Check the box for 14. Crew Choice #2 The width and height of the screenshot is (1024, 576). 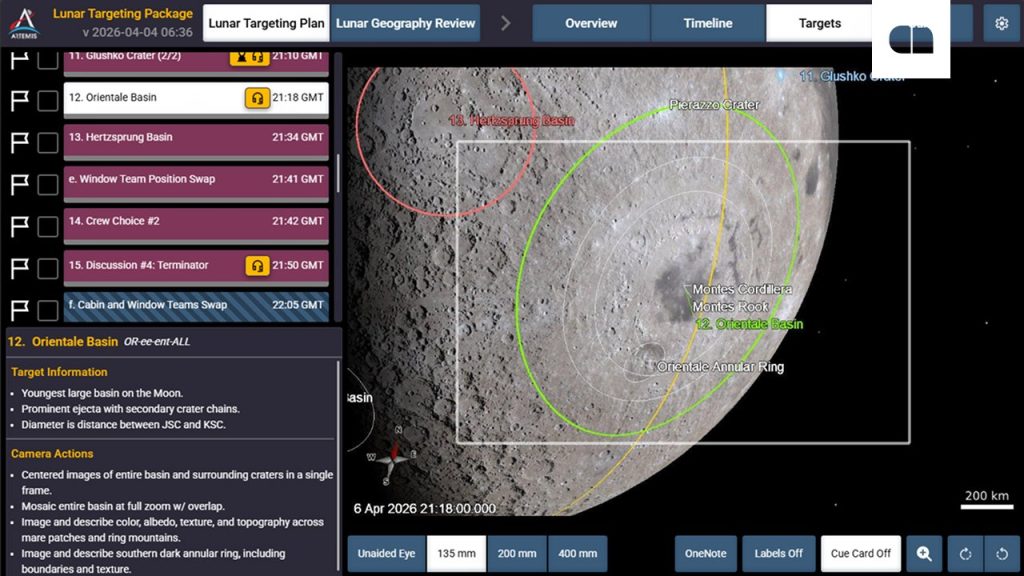coord(48,226)
